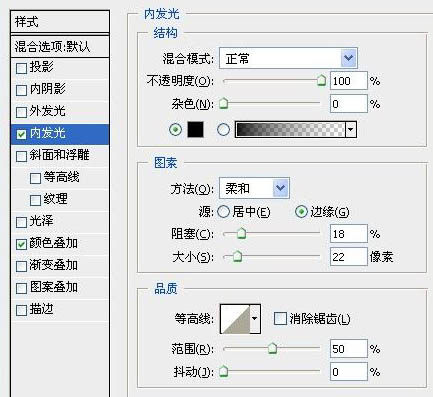Click the 阻塞 choke value field
The height and width of the screenshot is (397, 433).
[x=349, y=234]
